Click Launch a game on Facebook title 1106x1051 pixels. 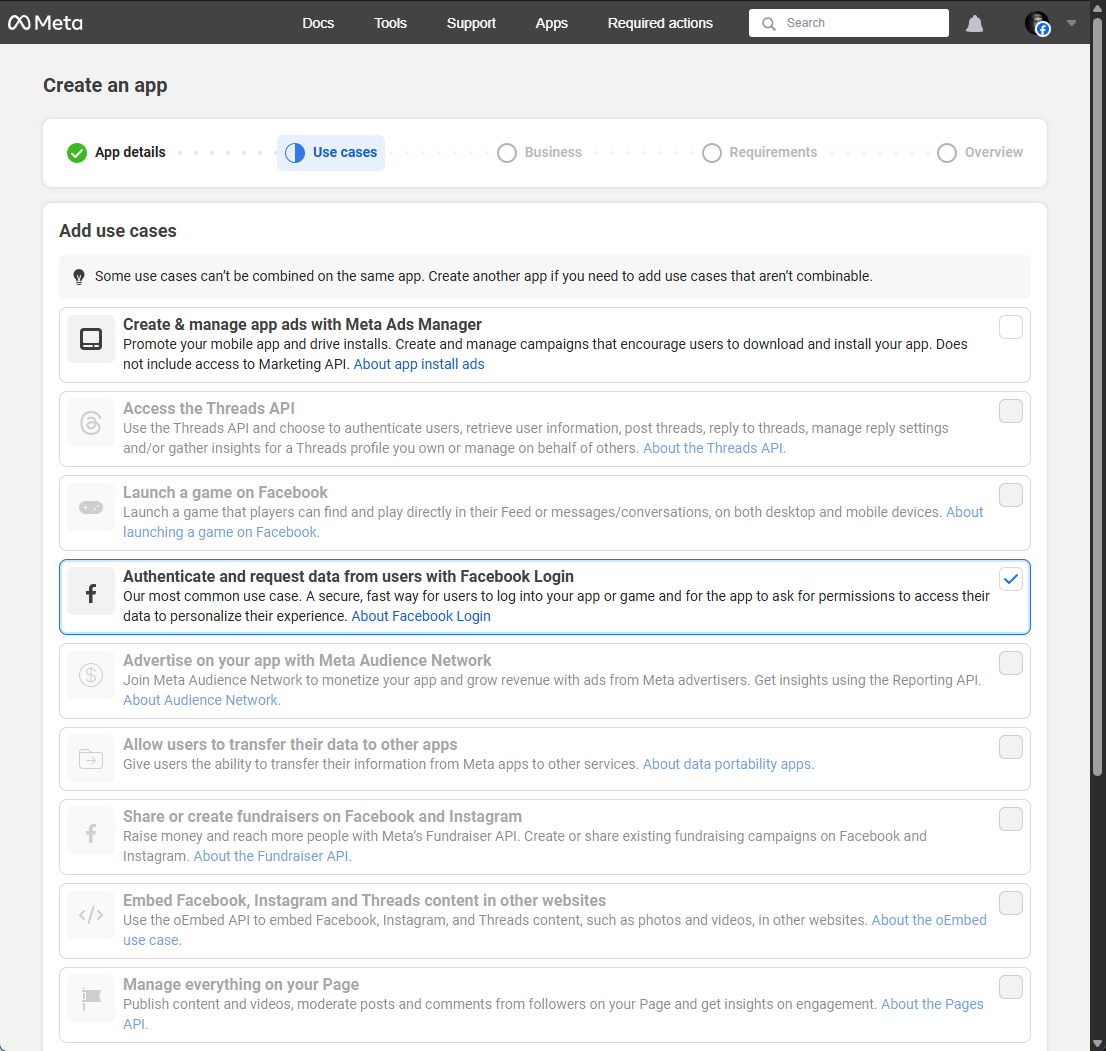point(225,492)
